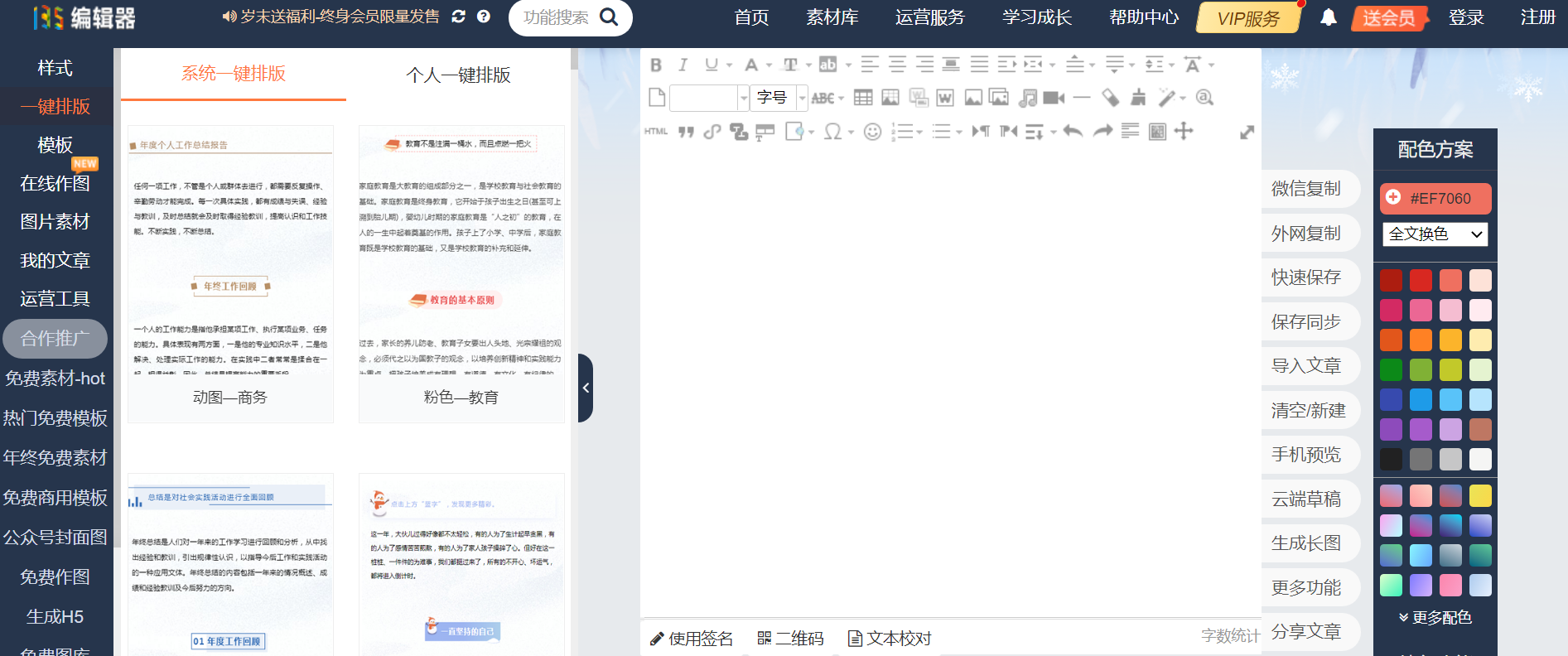Select 图片素材 in left sidebar
The width and height of the screenshot is (1568, 656).
pyautogui.click(x=55, y=222)
